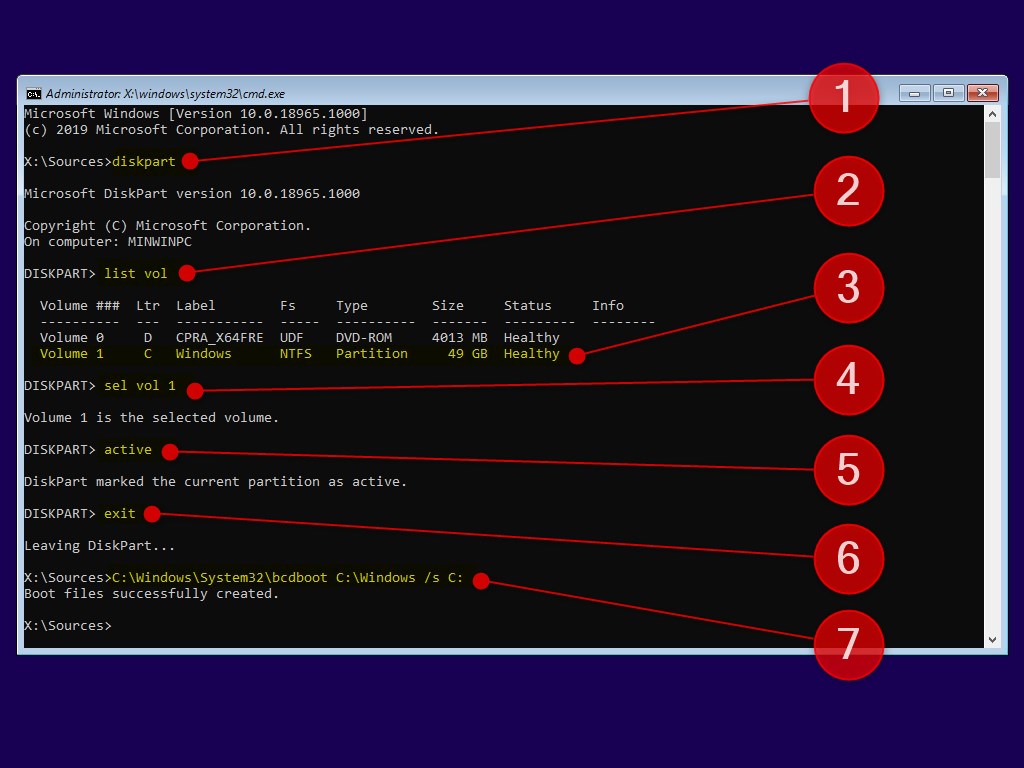Click the final 'X:\Sources>' prompt
This screenshot has width=1024, height=768.
tap(68, 626)
